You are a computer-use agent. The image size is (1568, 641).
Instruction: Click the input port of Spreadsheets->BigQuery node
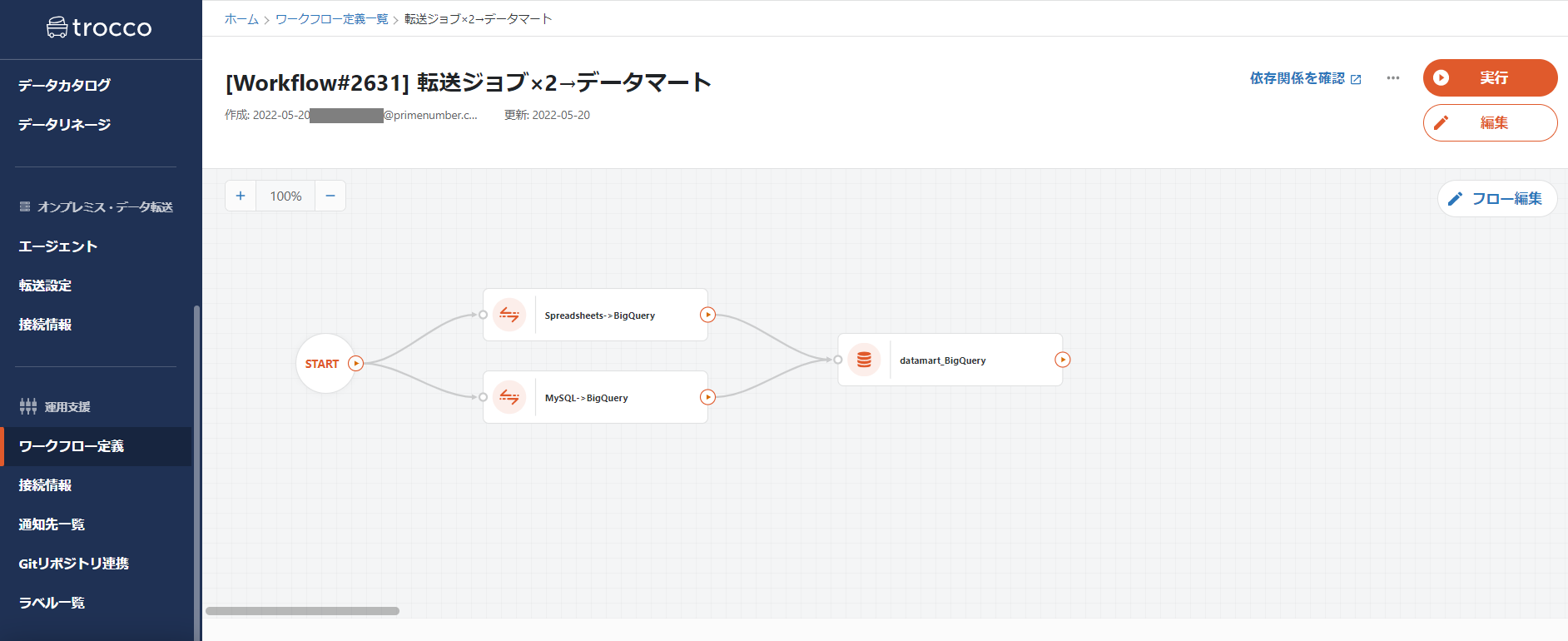pos(483,315)
